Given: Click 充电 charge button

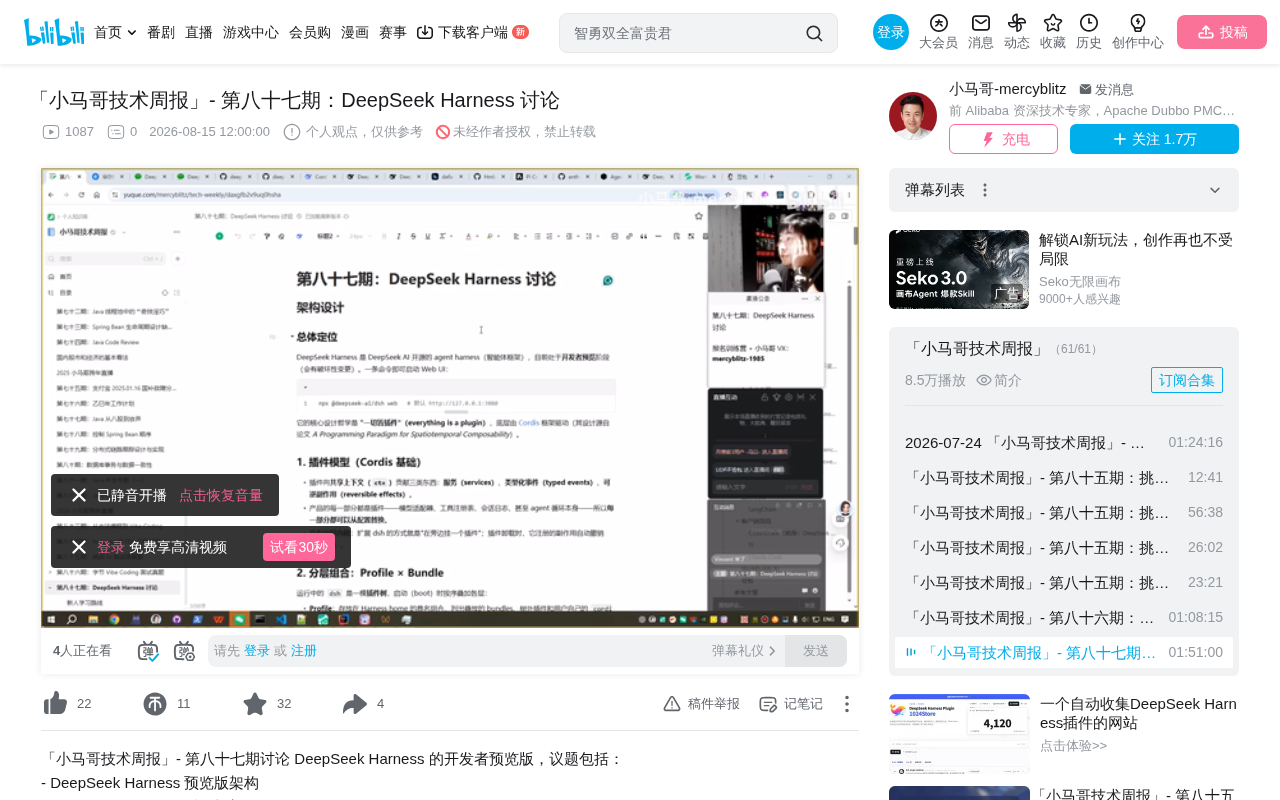Looking at the screenshot, I should (x=1003, y=139).
